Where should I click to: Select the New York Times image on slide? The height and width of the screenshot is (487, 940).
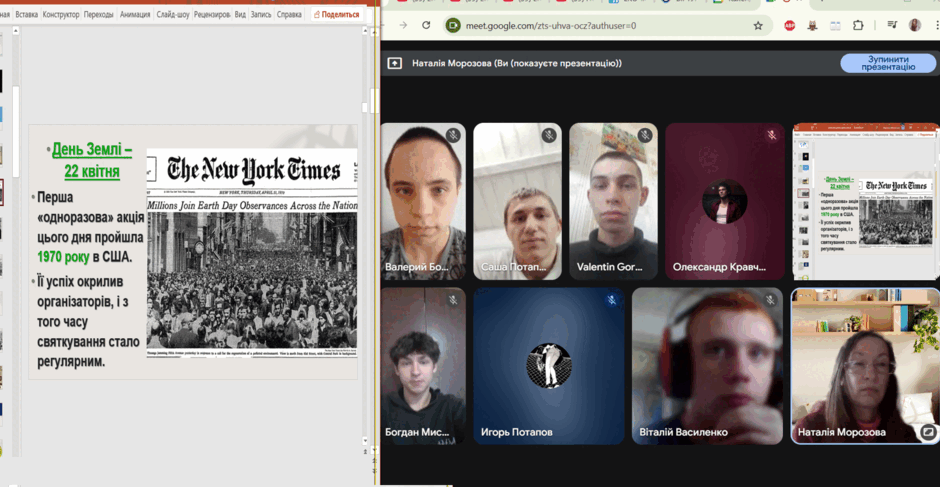252,253
